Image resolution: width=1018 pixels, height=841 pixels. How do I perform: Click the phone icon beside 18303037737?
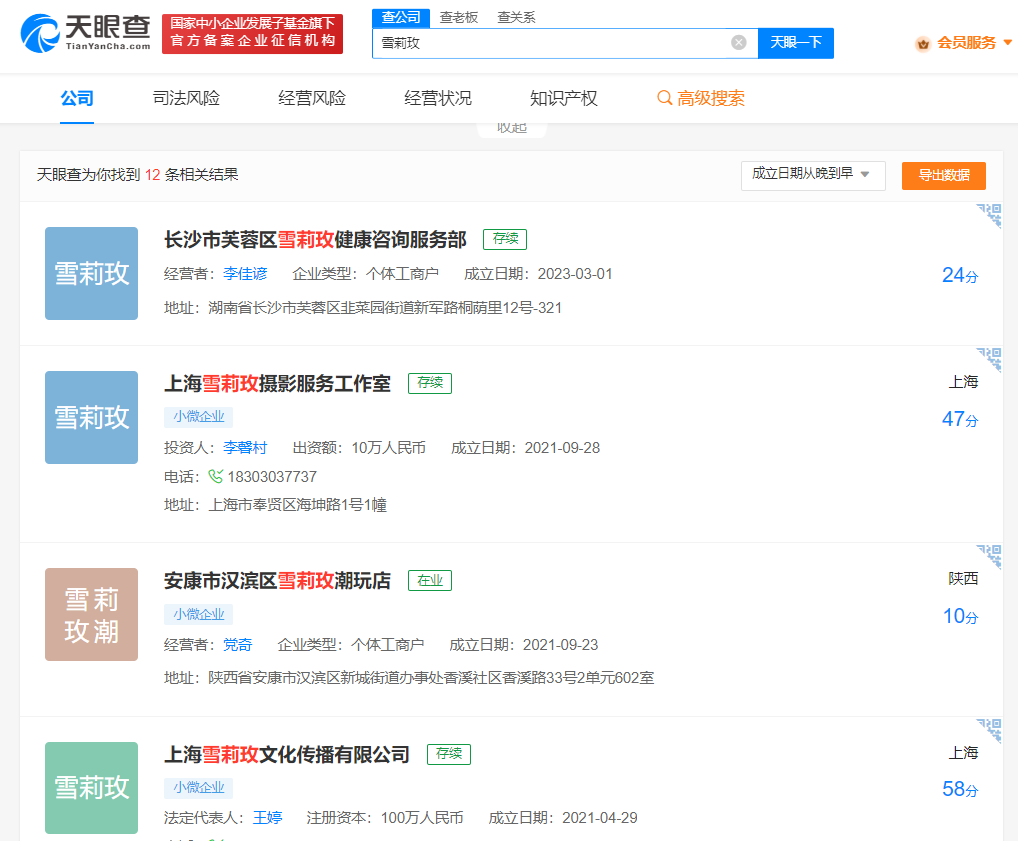point(216,476)
